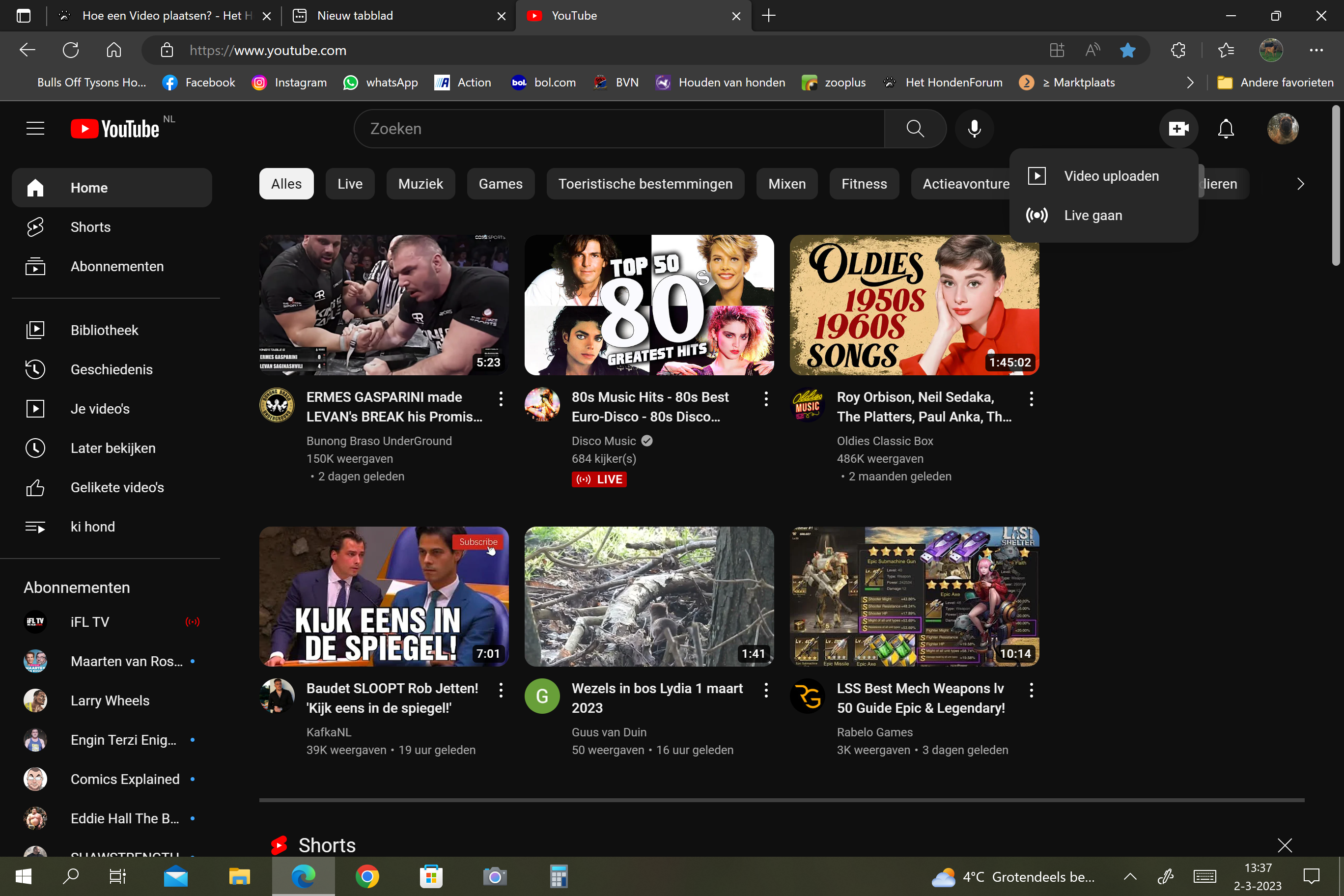Open the notifications bell
The width and height of the screenshot is (1344, 896).
(1226, 129)
